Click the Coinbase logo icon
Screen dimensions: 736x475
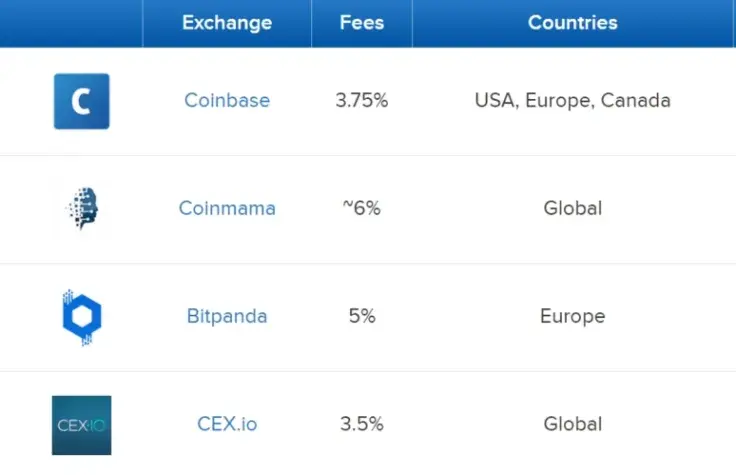coord(81,101)
